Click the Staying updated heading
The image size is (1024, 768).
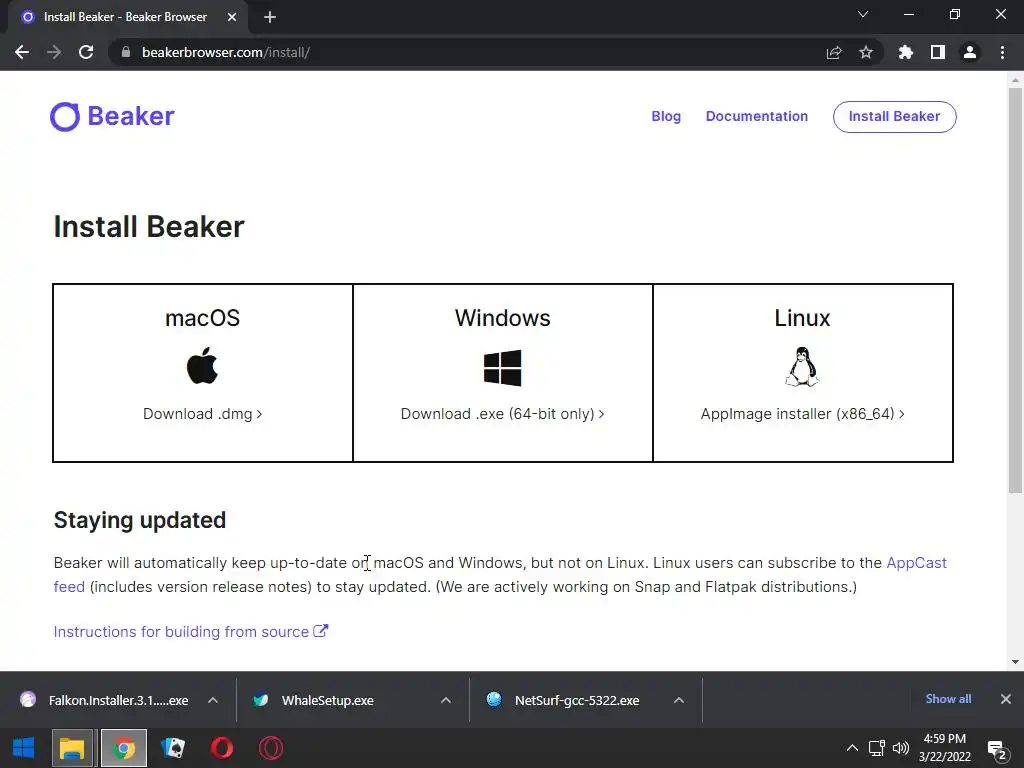pyautogui.click(x=140, y=520)
